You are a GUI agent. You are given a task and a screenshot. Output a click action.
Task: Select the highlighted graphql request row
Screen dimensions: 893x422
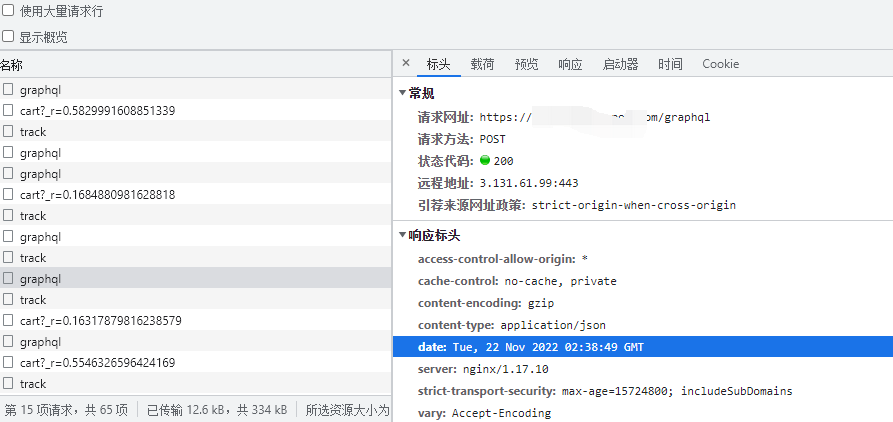40,279
